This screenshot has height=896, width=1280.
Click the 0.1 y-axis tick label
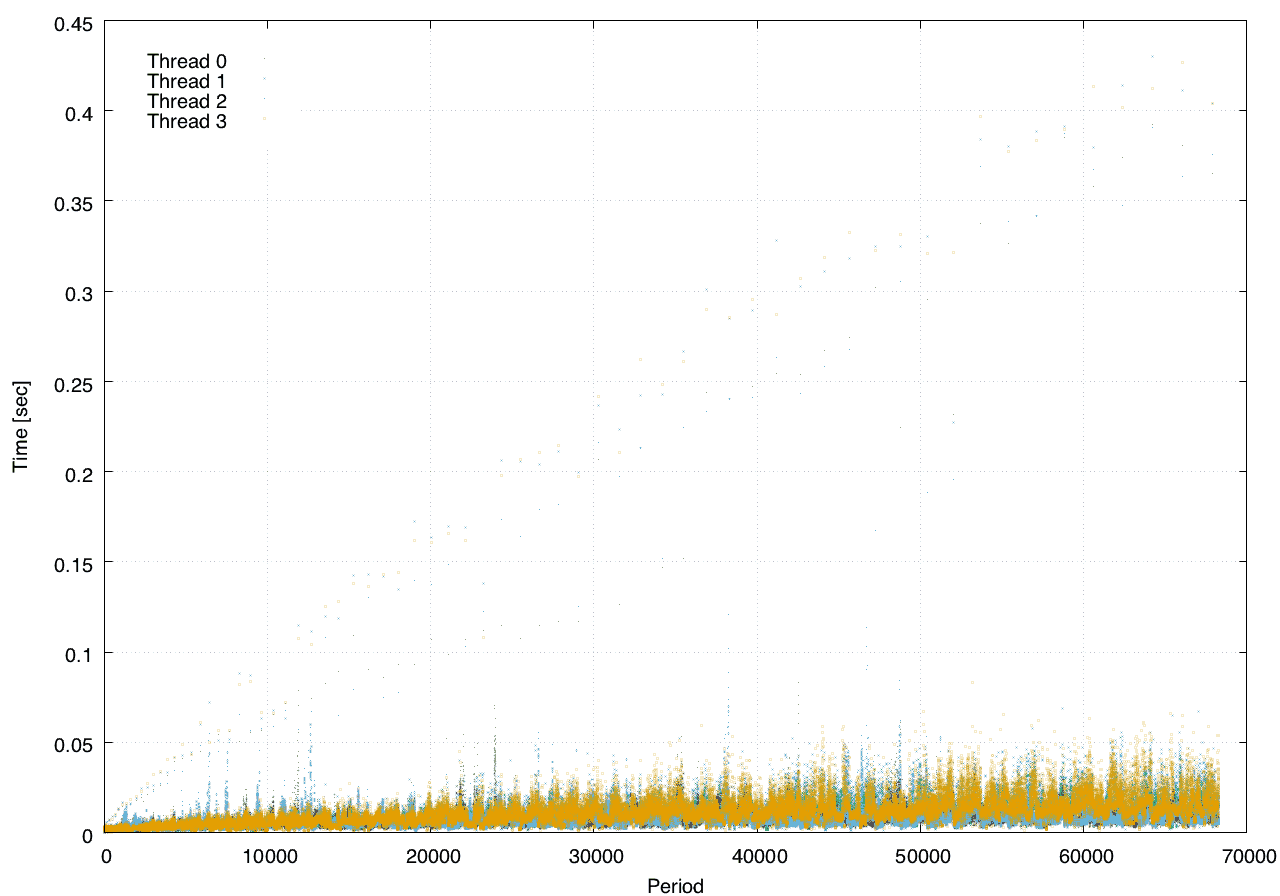[x=78, y=653]
